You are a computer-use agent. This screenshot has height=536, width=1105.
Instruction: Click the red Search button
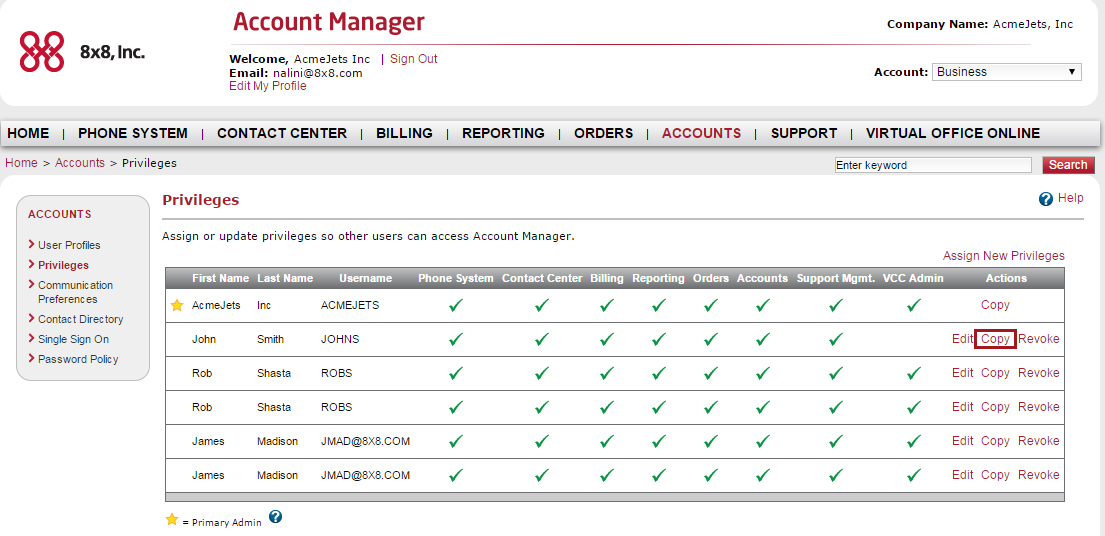[1068, 165]
